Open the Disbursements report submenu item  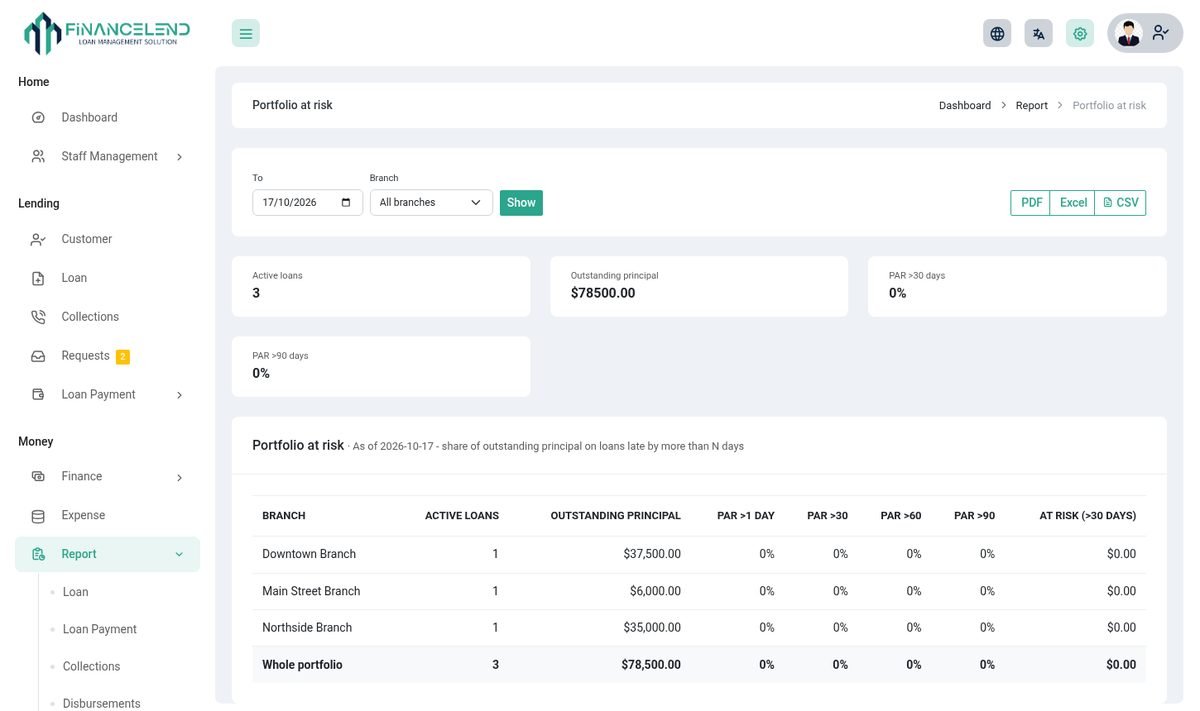click(101, 703)
